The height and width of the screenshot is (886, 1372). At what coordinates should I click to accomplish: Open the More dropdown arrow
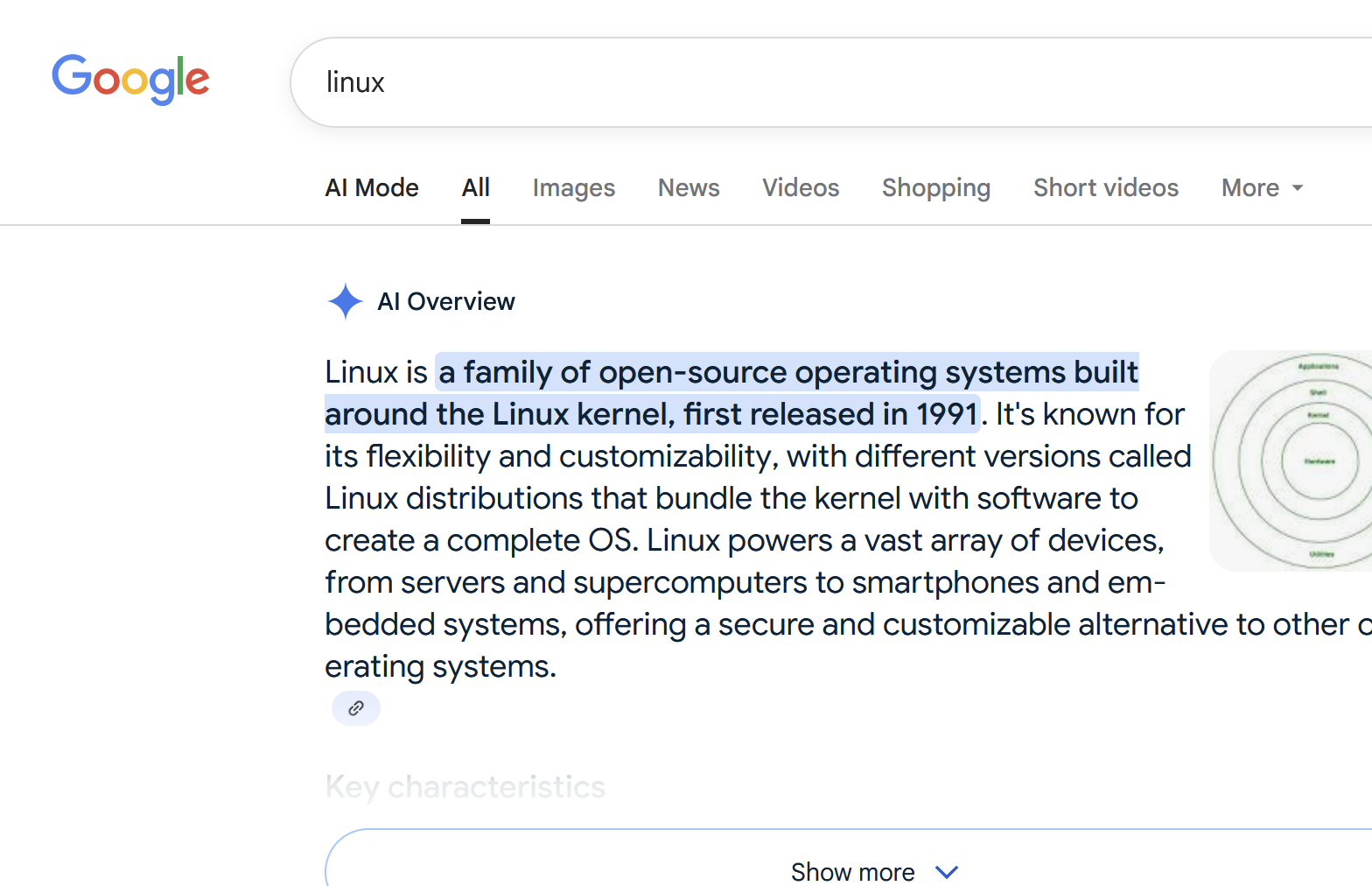tap(1298, 188)
